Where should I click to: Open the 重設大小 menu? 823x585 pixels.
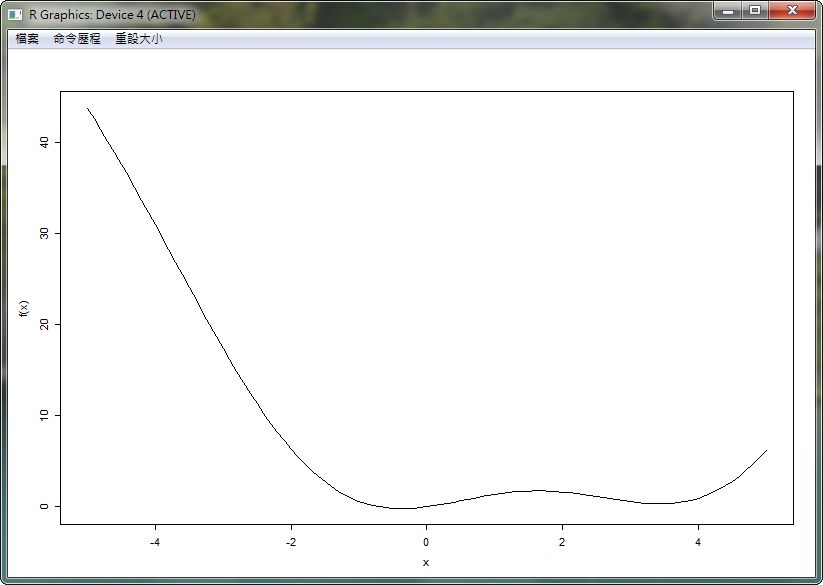coord(138,39)
